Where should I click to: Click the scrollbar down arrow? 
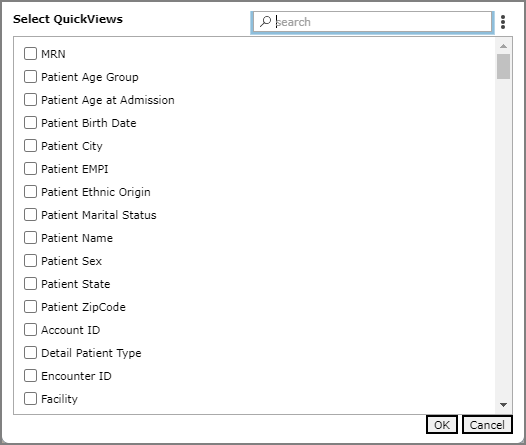503,405
